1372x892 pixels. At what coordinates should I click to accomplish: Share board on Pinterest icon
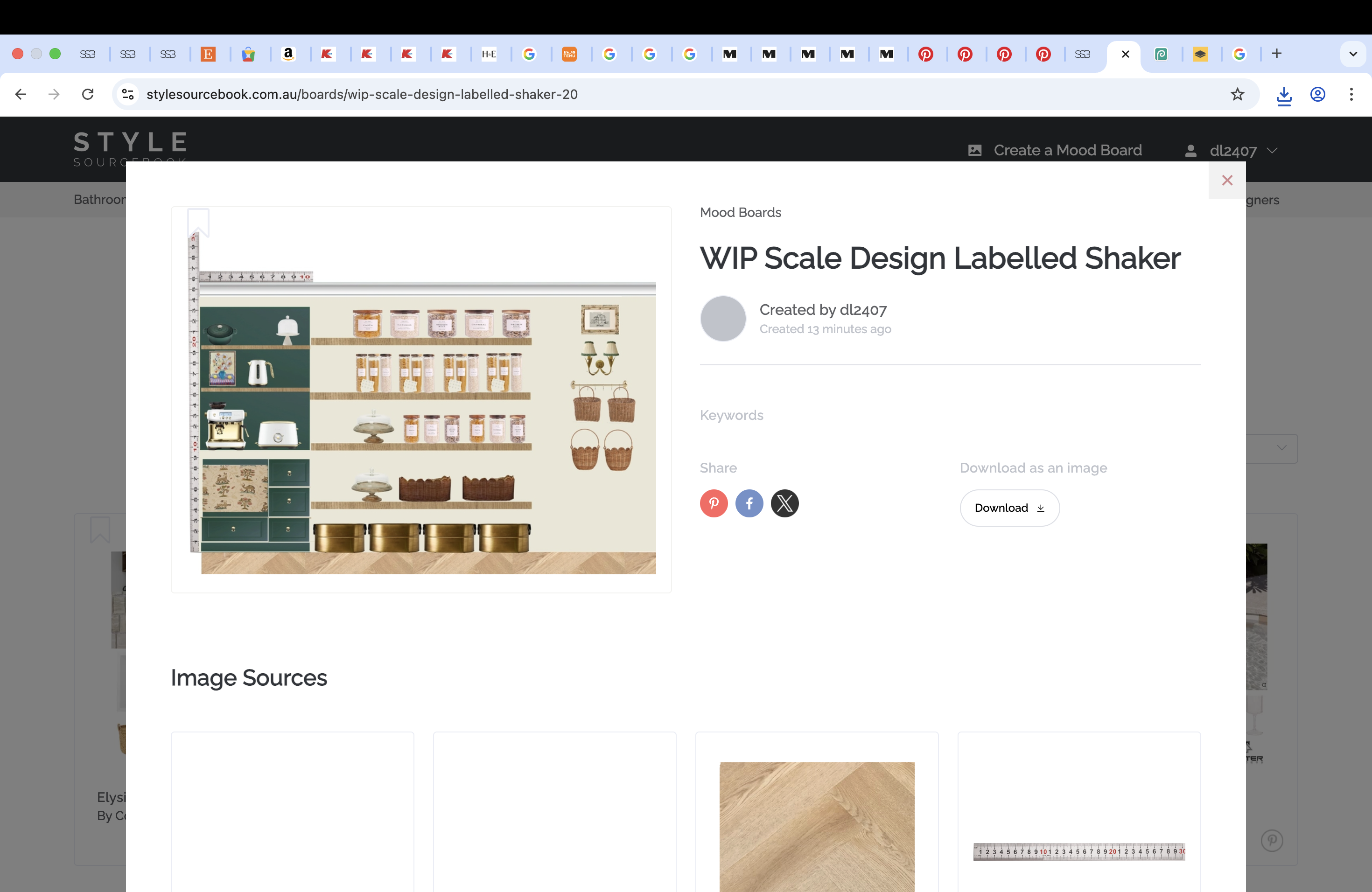[714, 503]
